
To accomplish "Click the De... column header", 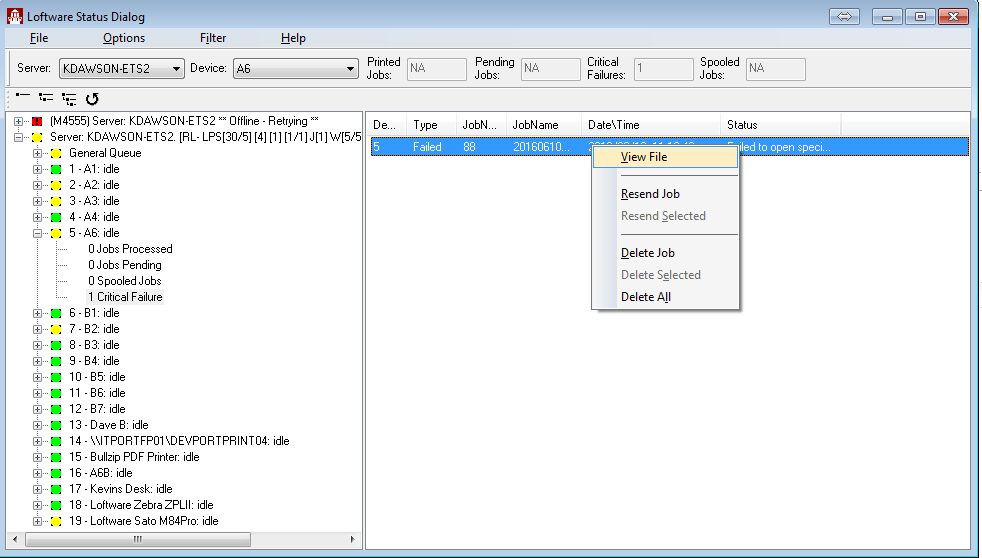I will point(386,125).
